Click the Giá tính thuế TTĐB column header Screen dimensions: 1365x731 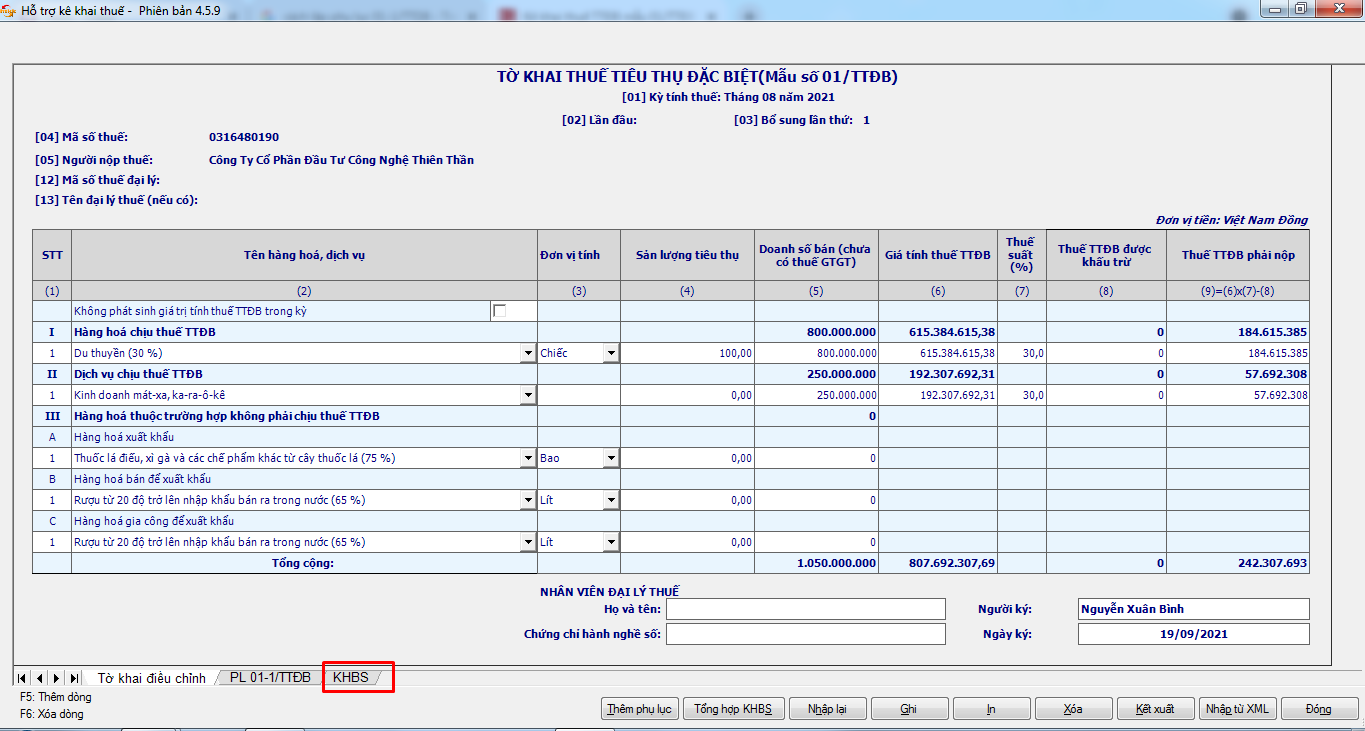click(x=938, y=255)
